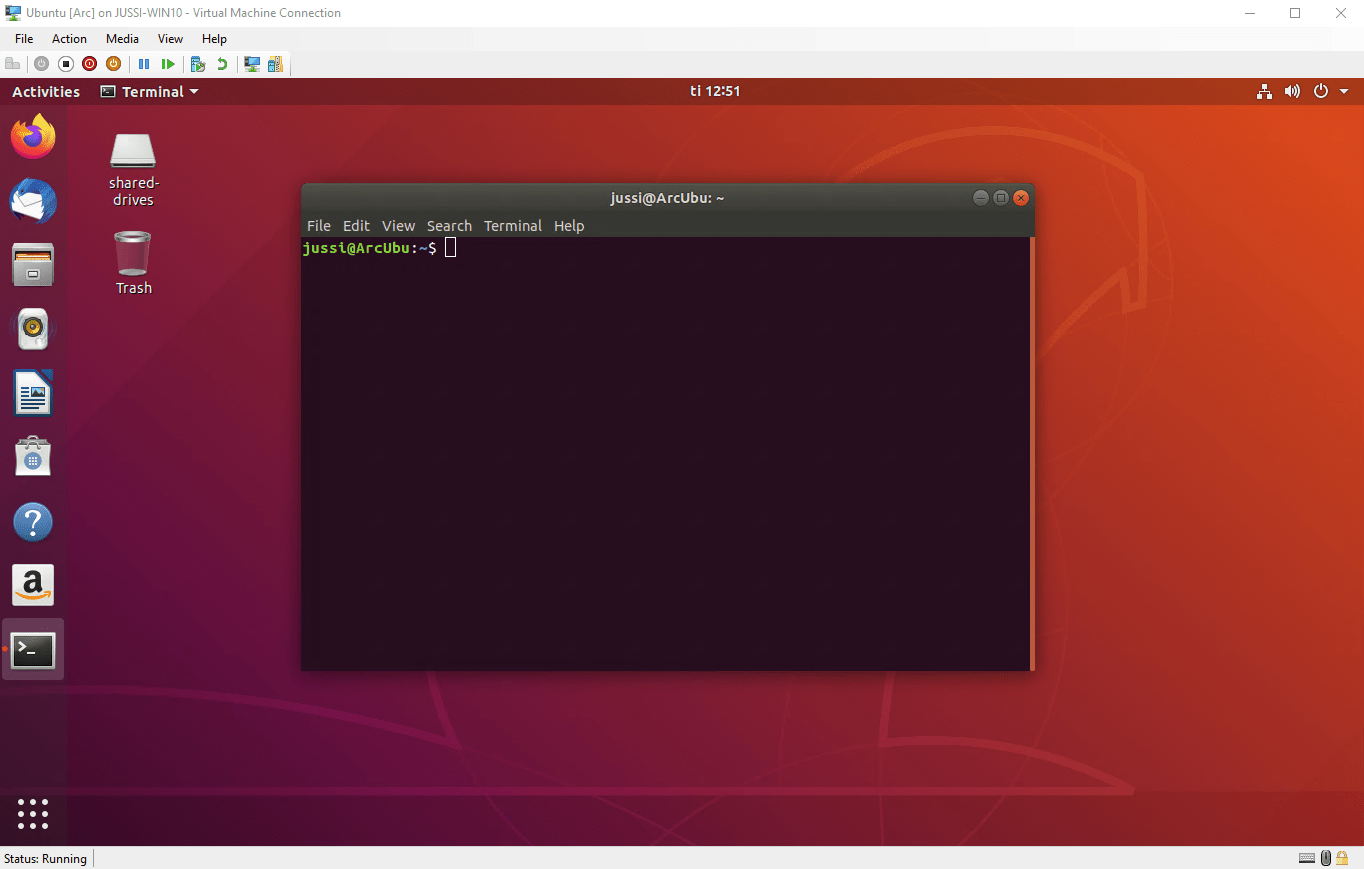Open the terminal window's Help menu
Viewport: 1364px width, 869px height.
(569, 226)
